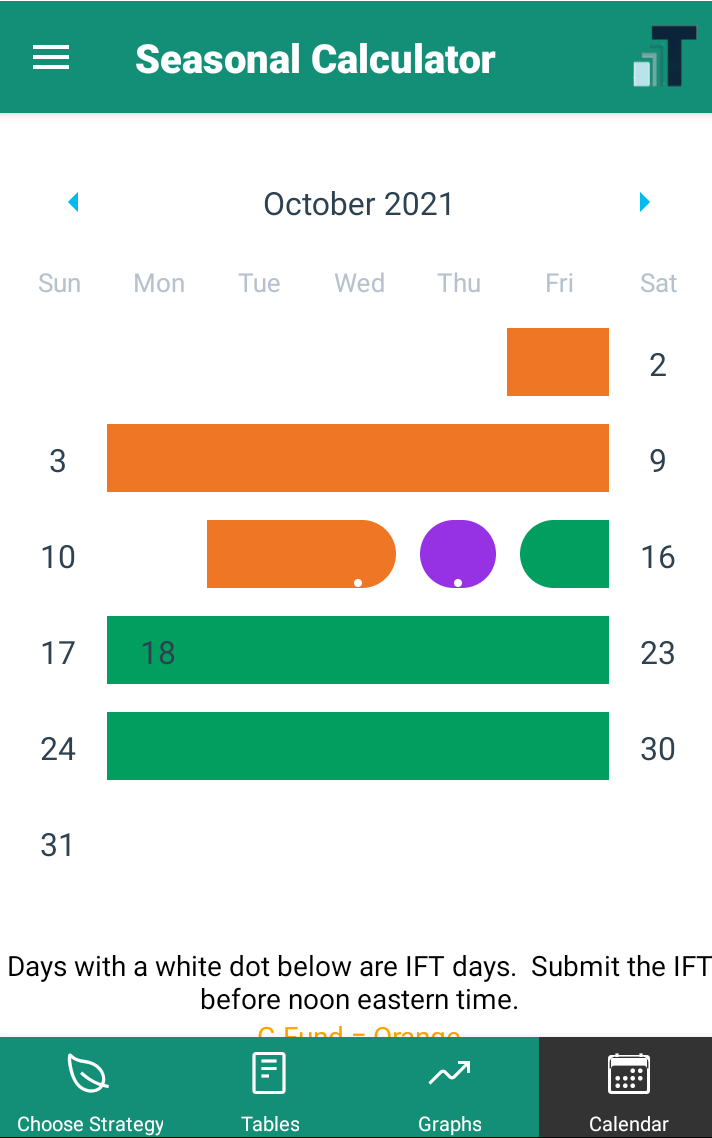The height and width of the screenshot is (1138, 712).
Task: Select the white dot under October 13
Action: point(358,581)
